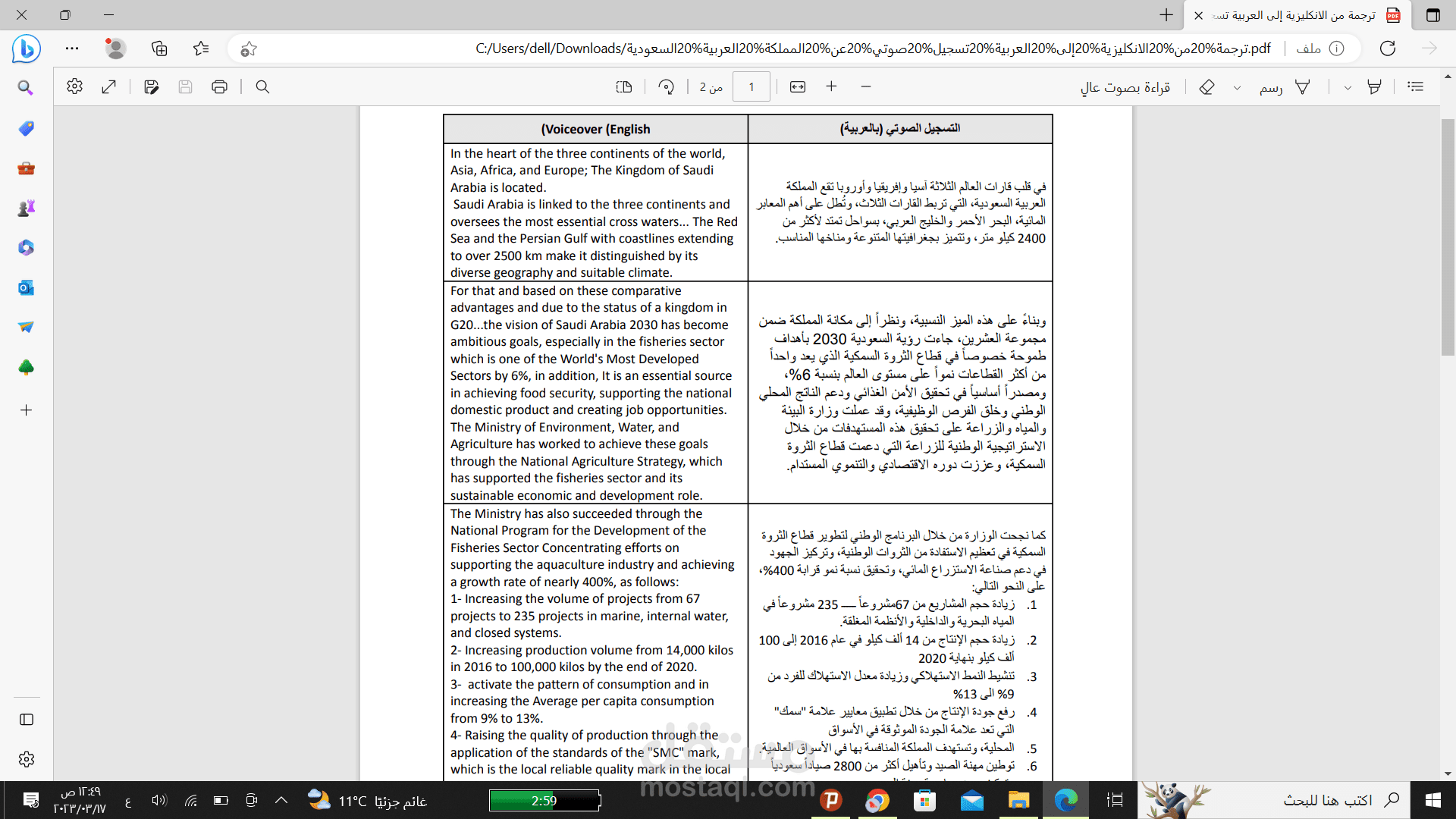Open the Windows Start menu

tap(1432, 800)
